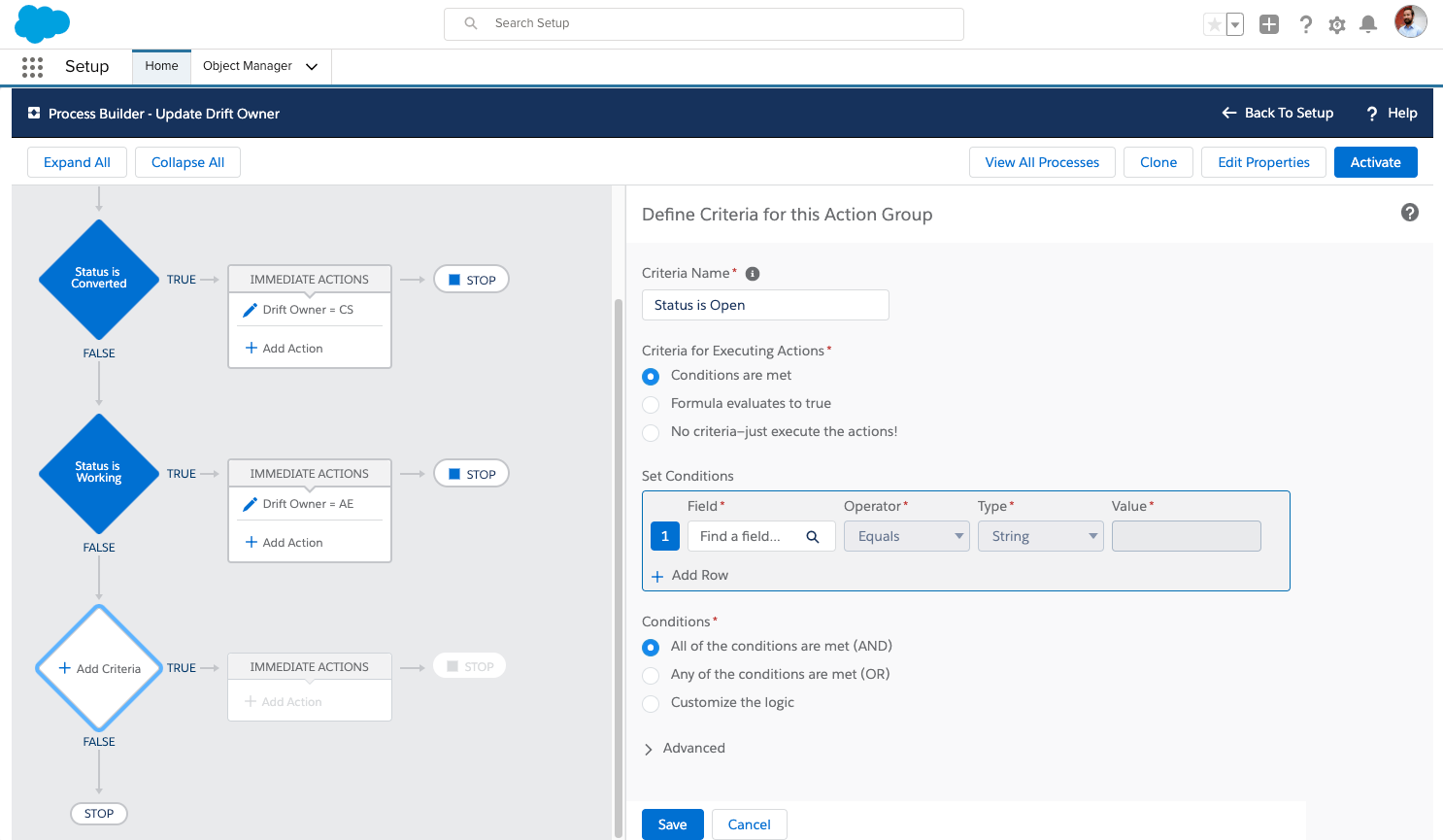Open the Type String dropdown
Image resolution: width=1443 pixels, height=840 pixels.
coord(1041,536)
